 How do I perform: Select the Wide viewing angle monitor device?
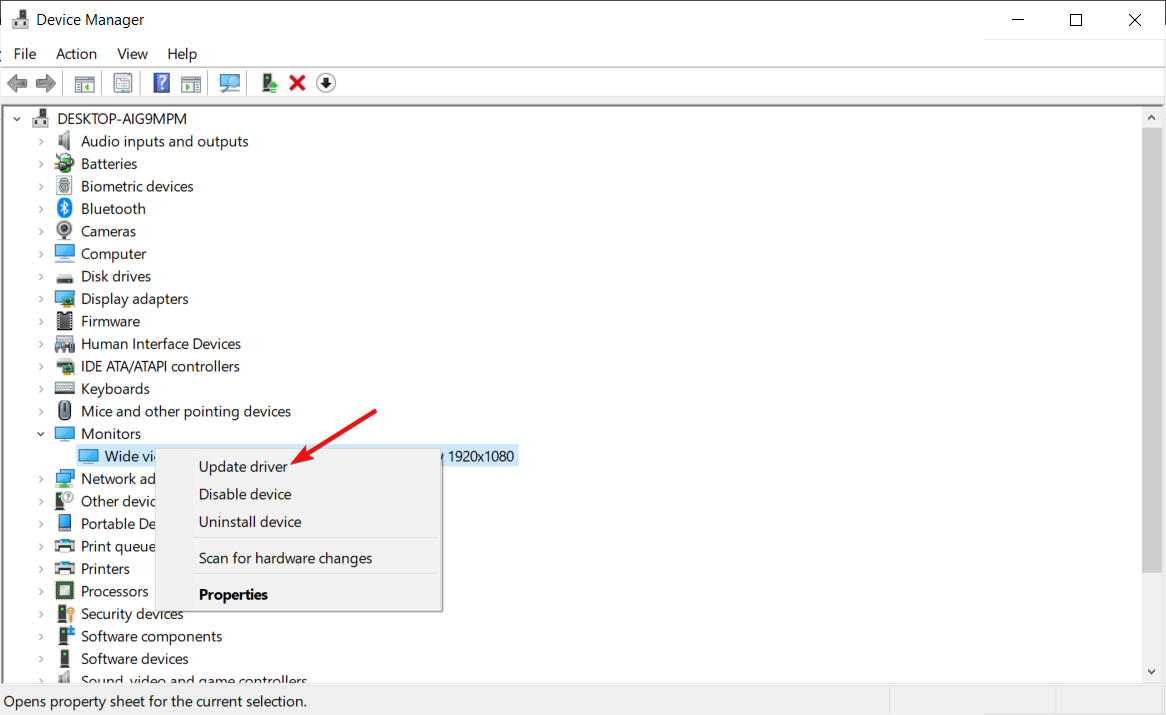pos(297,456)
